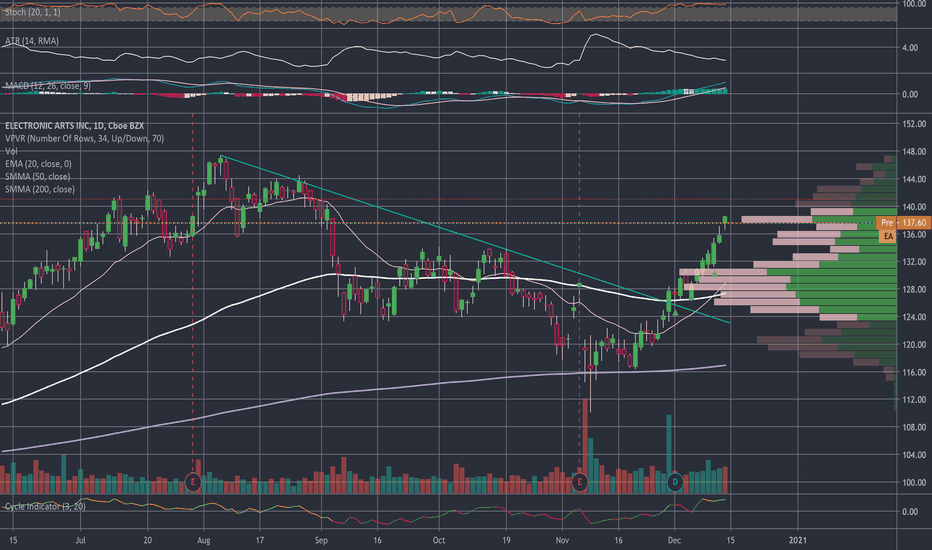Click the Sep date label on time axis
This screenshot has width=932, height=550.
click(321, 540)
